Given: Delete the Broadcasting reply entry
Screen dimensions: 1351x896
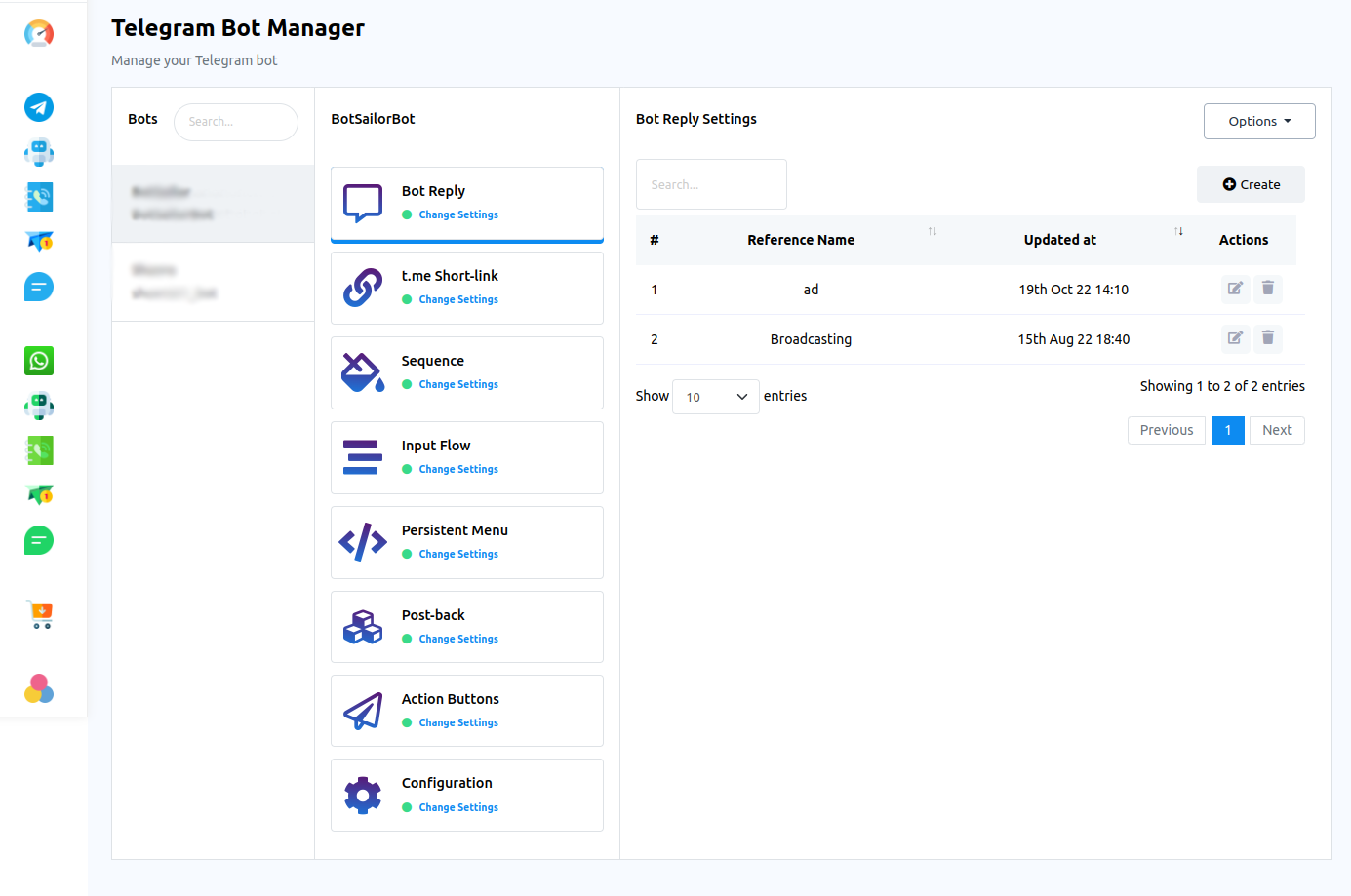Looking at the screenshot, I should coord(1268,338).
